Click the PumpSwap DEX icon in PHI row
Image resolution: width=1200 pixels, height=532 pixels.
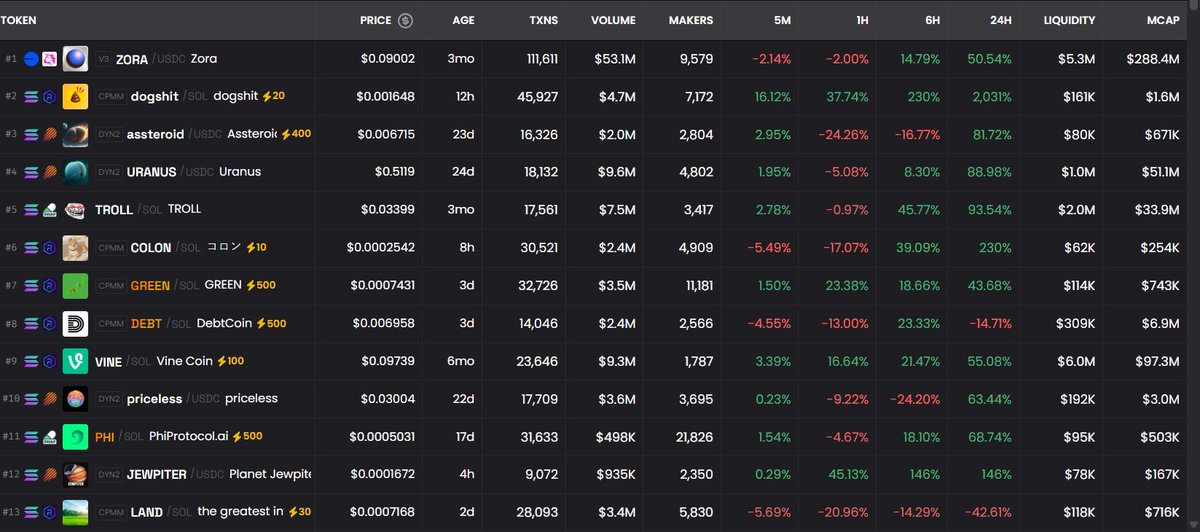click(x=48, y=436)
